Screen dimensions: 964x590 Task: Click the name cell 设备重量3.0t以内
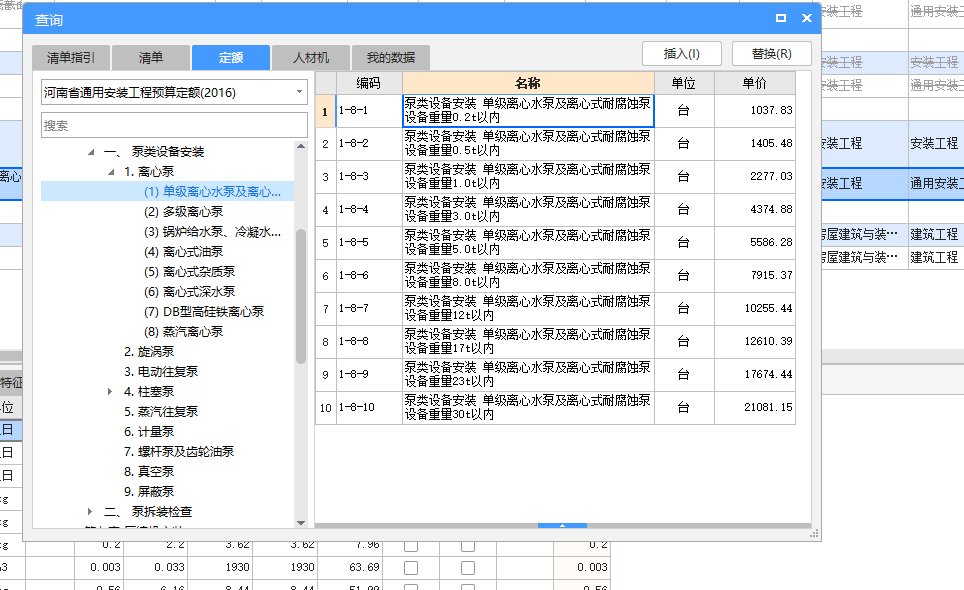pyautogui.click(x=528, y=210)
